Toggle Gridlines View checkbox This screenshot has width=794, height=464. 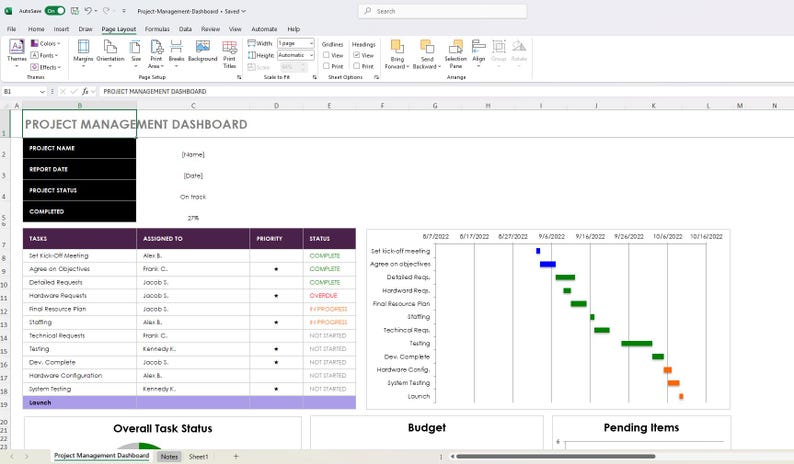(x=326, y=55)
